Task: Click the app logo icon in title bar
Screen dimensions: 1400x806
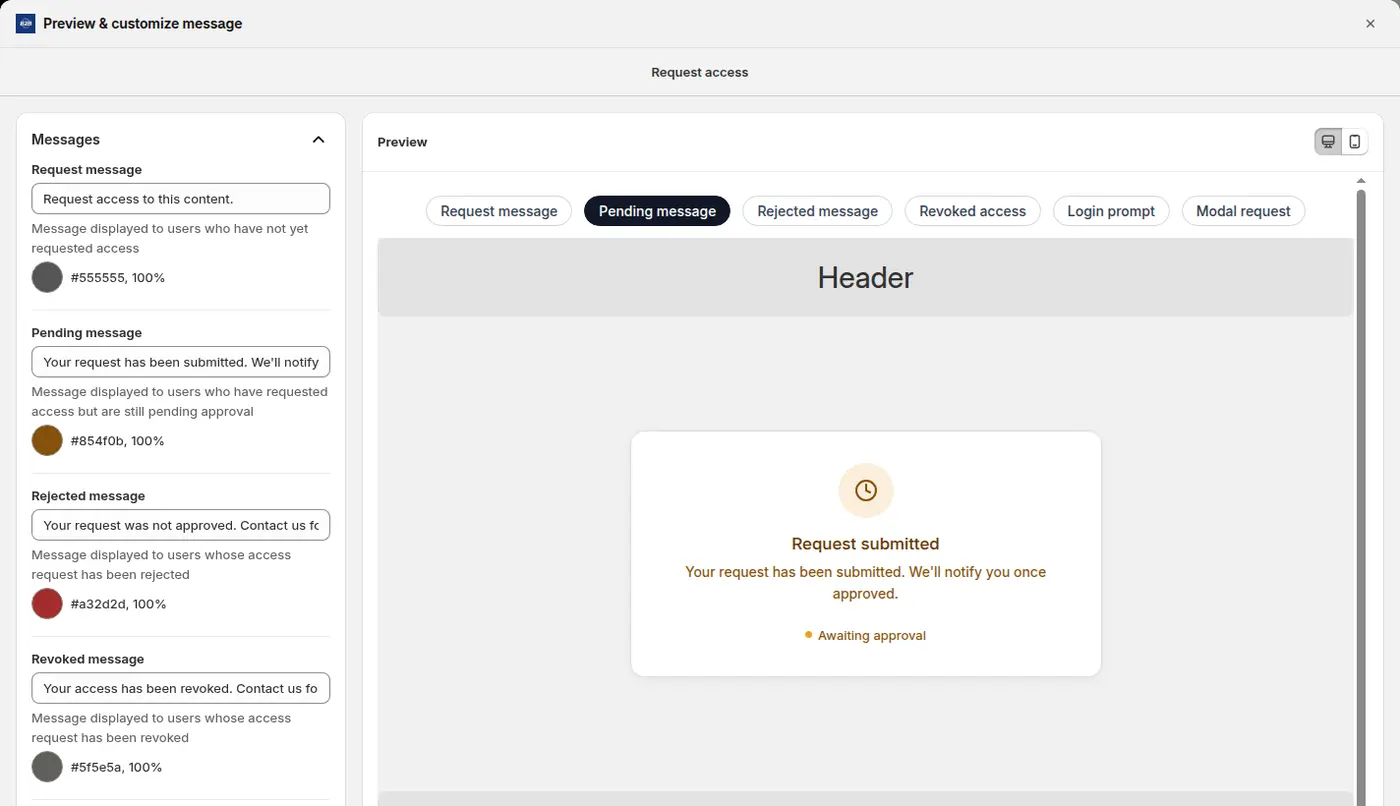Action: [26, 23]
